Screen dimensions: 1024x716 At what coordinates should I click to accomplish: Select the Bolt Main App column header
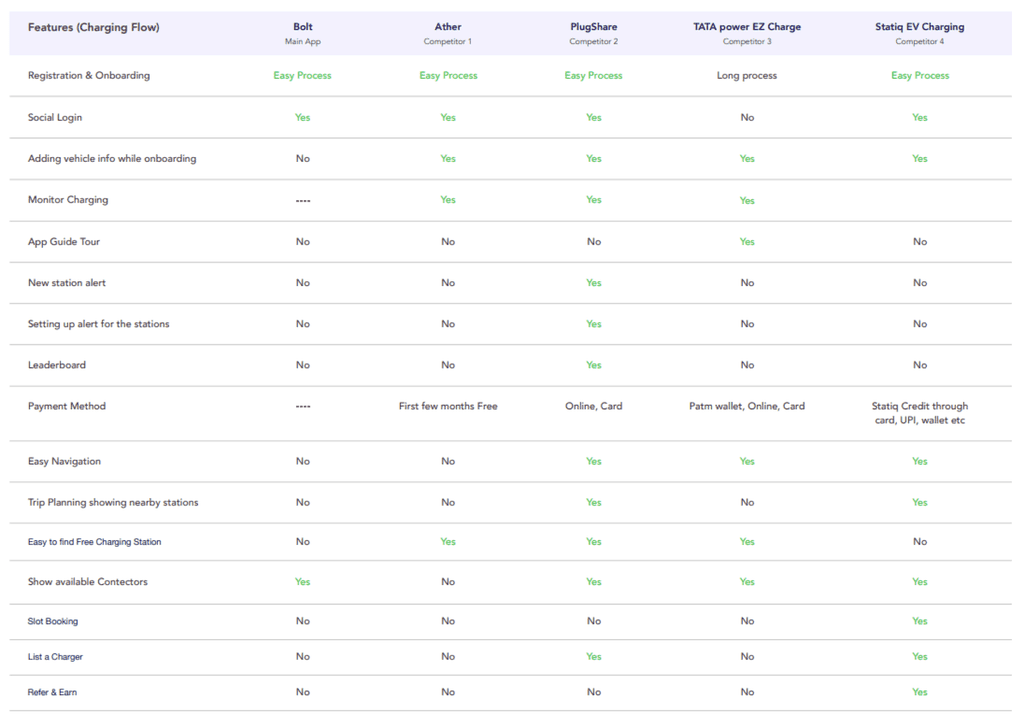tap(302, 33)
